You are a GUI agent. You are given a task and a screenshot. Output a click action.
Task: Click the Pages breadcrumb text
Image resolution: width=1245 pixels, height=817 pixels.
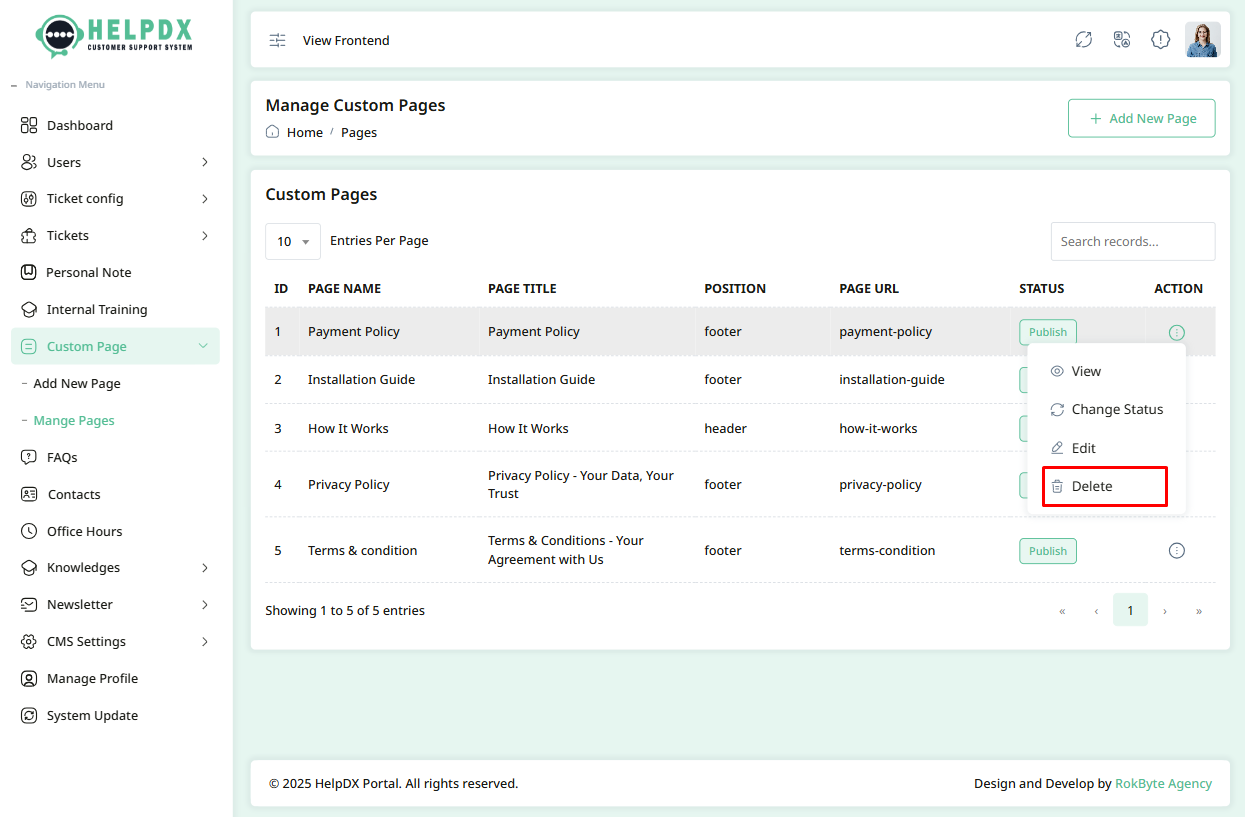[x=359, y=132]
